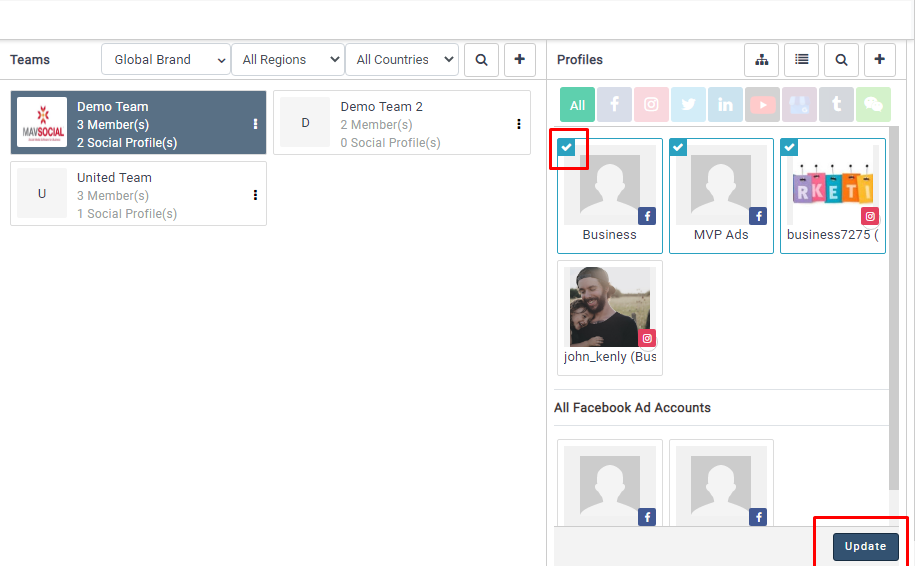The height and width of the screenshot is (566, 915).
Task: Select the All profiles filter tab
Action: 577,105
